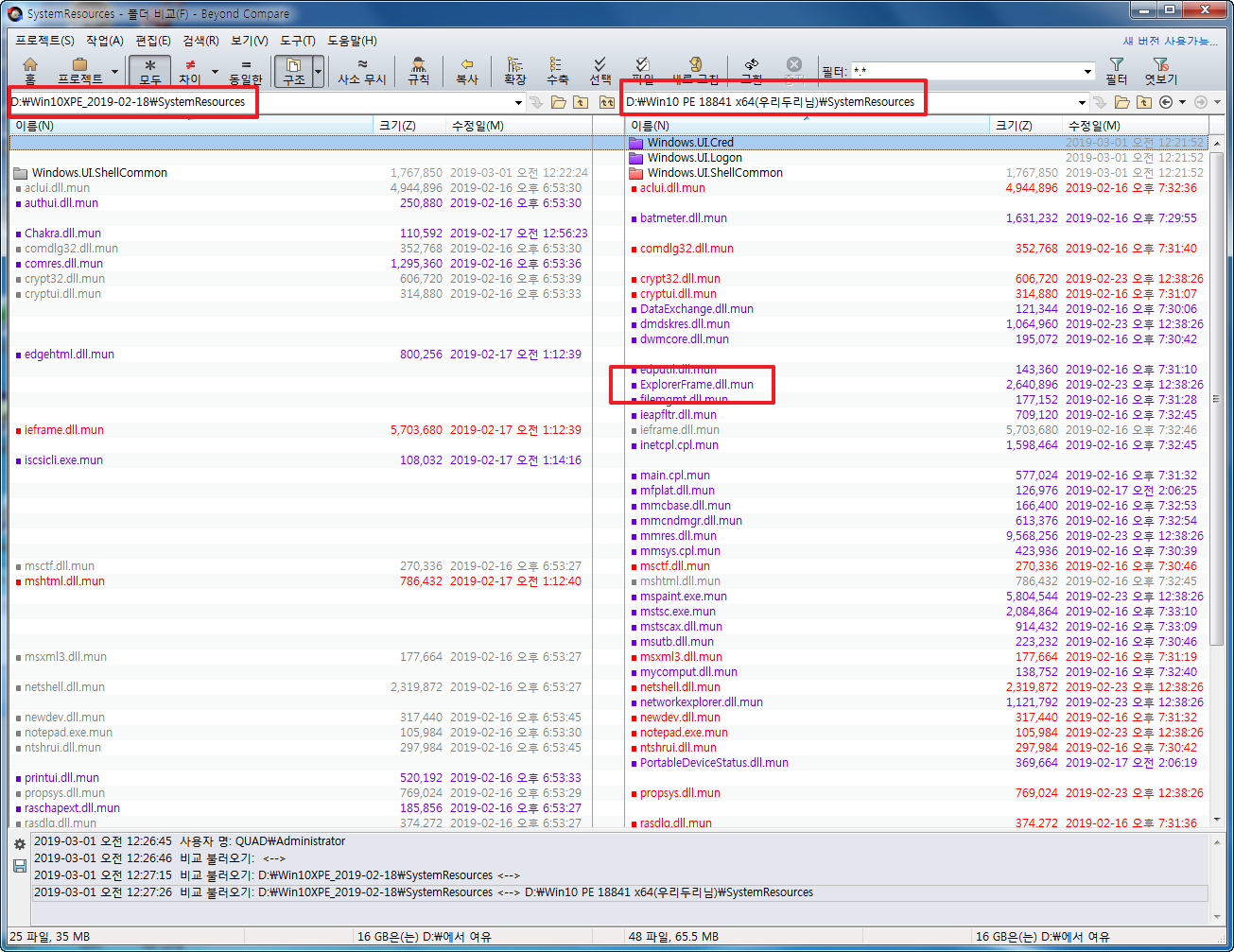
Task: Sort the left pane by 수정일(M)
Action: pos(519,126)
